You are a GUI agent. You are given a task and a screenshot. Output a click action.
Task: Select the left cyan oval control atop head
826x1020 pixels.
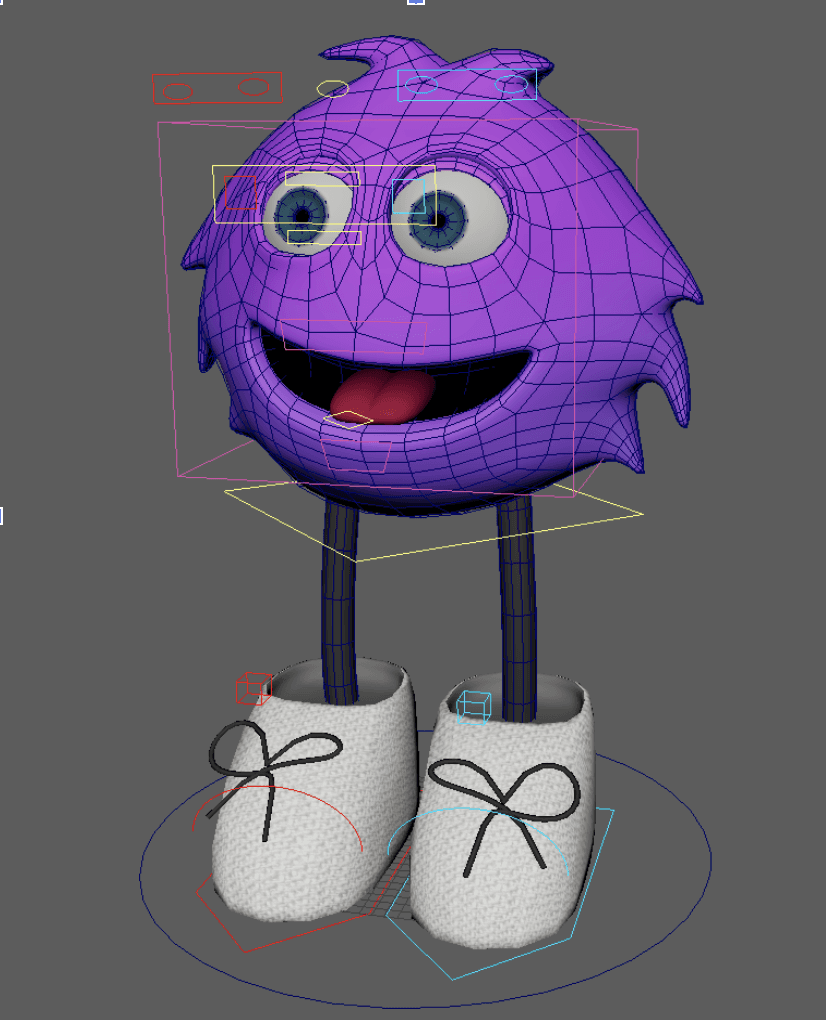[421, 85]
